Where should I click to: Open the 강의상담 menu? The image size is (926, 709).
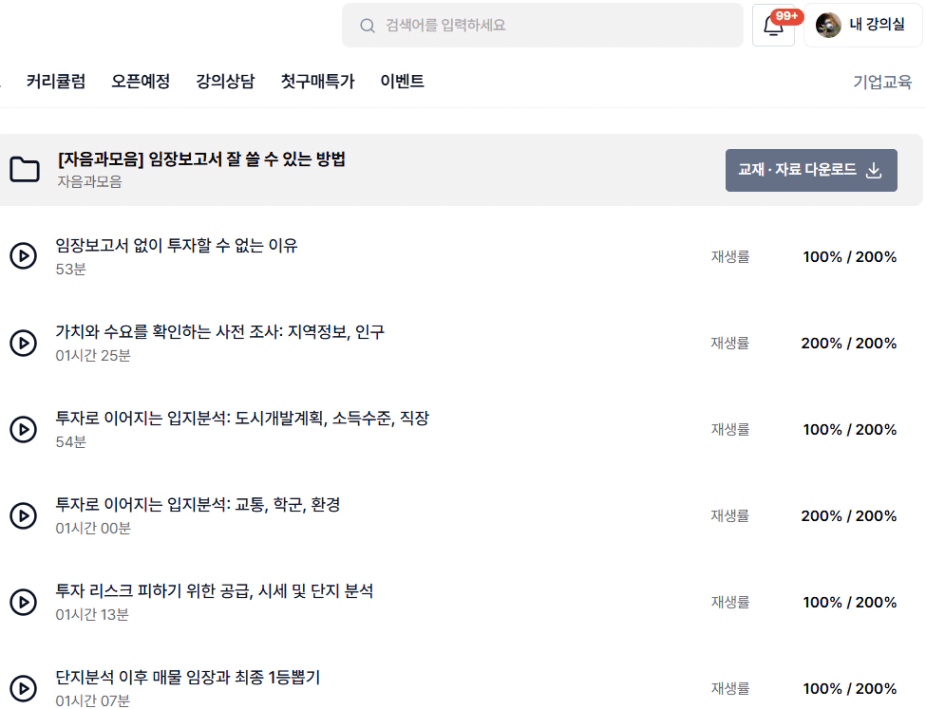(x=226, y=81)
